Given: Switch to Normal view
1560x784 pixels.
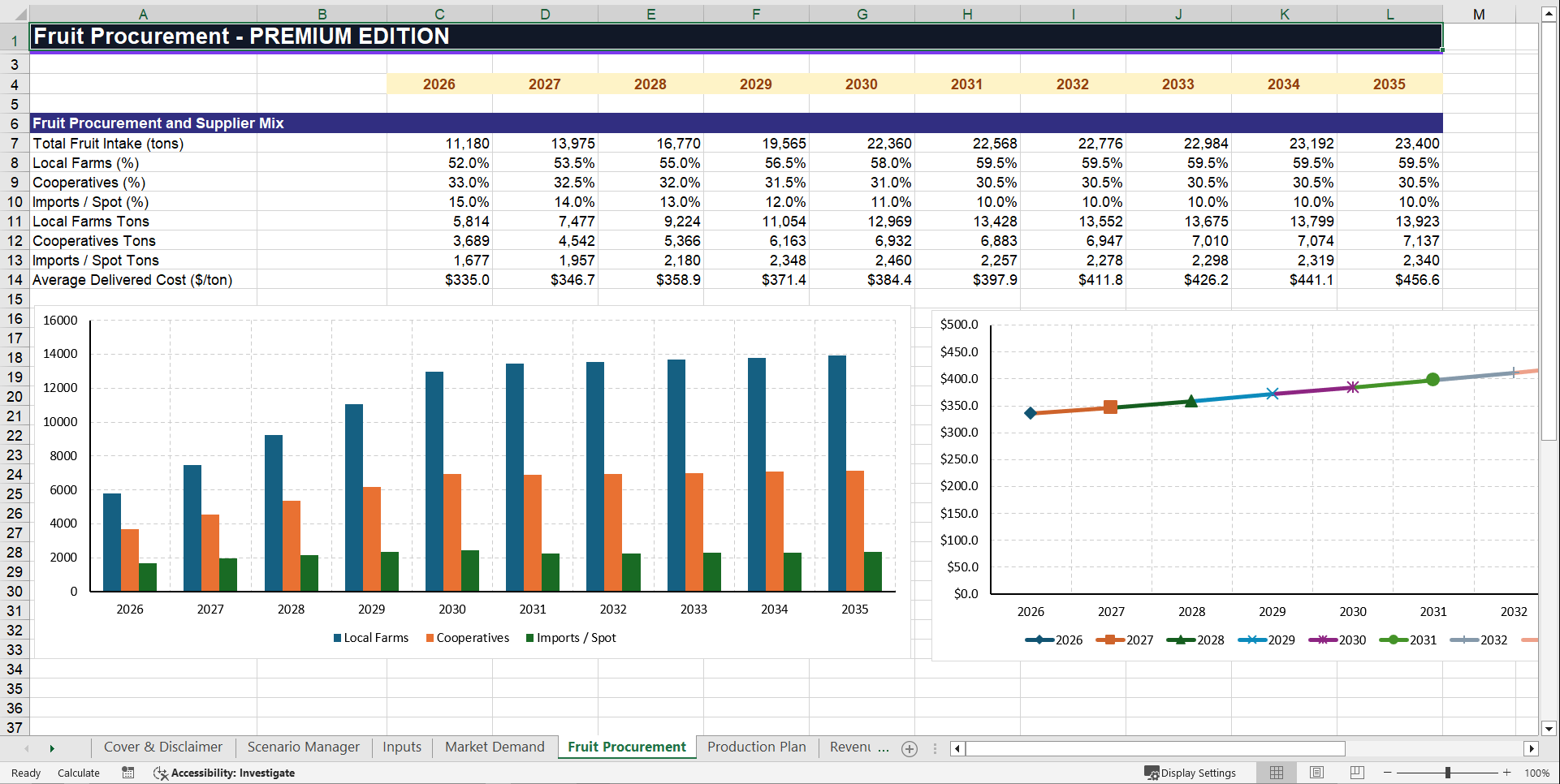Looking at the screenshot, I should pyautogui.click(x=1277, y=773).
